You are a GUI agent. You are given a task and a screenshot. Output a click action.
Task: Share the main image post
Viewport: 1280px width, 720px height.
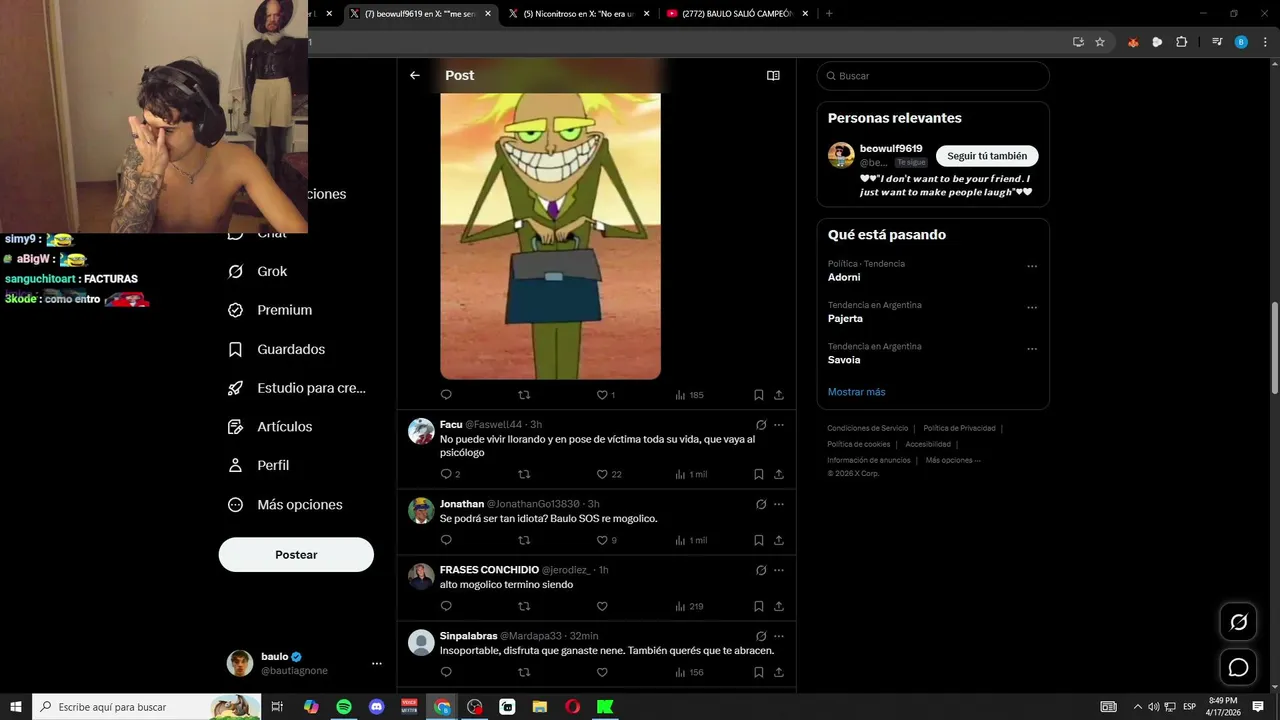(x=779, y=395)
